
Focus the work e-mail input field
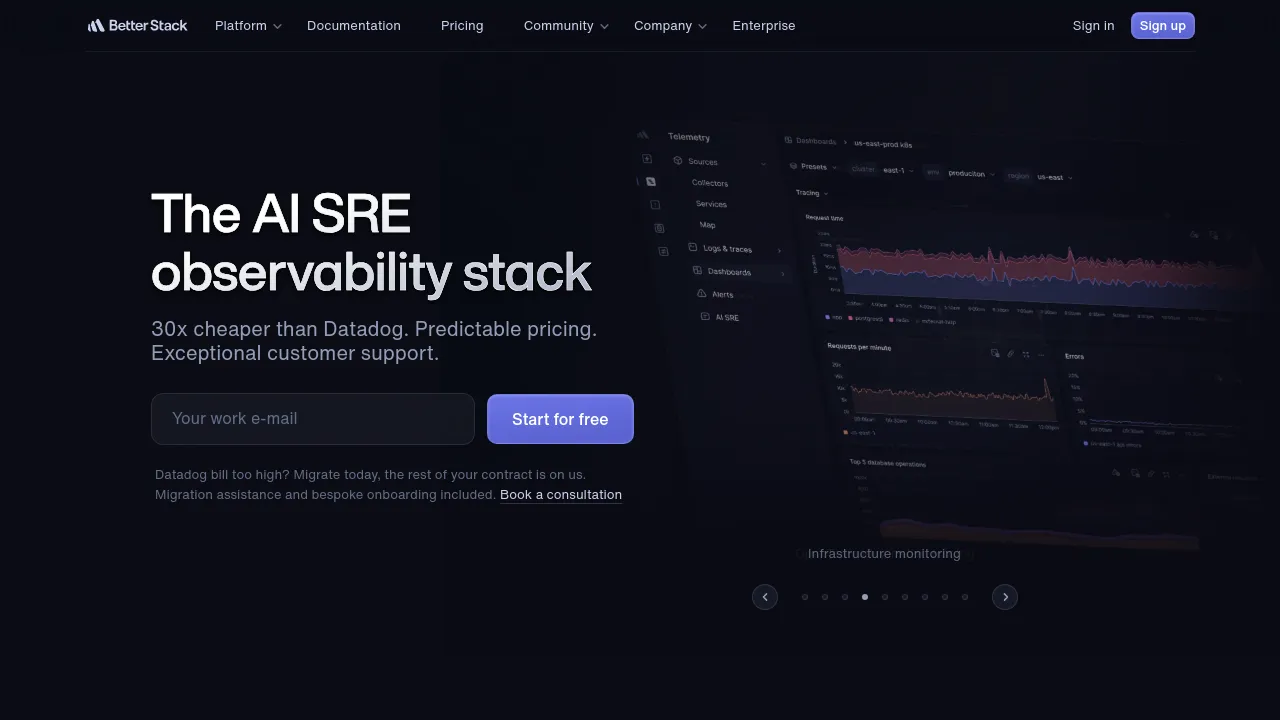click(313, 419)
